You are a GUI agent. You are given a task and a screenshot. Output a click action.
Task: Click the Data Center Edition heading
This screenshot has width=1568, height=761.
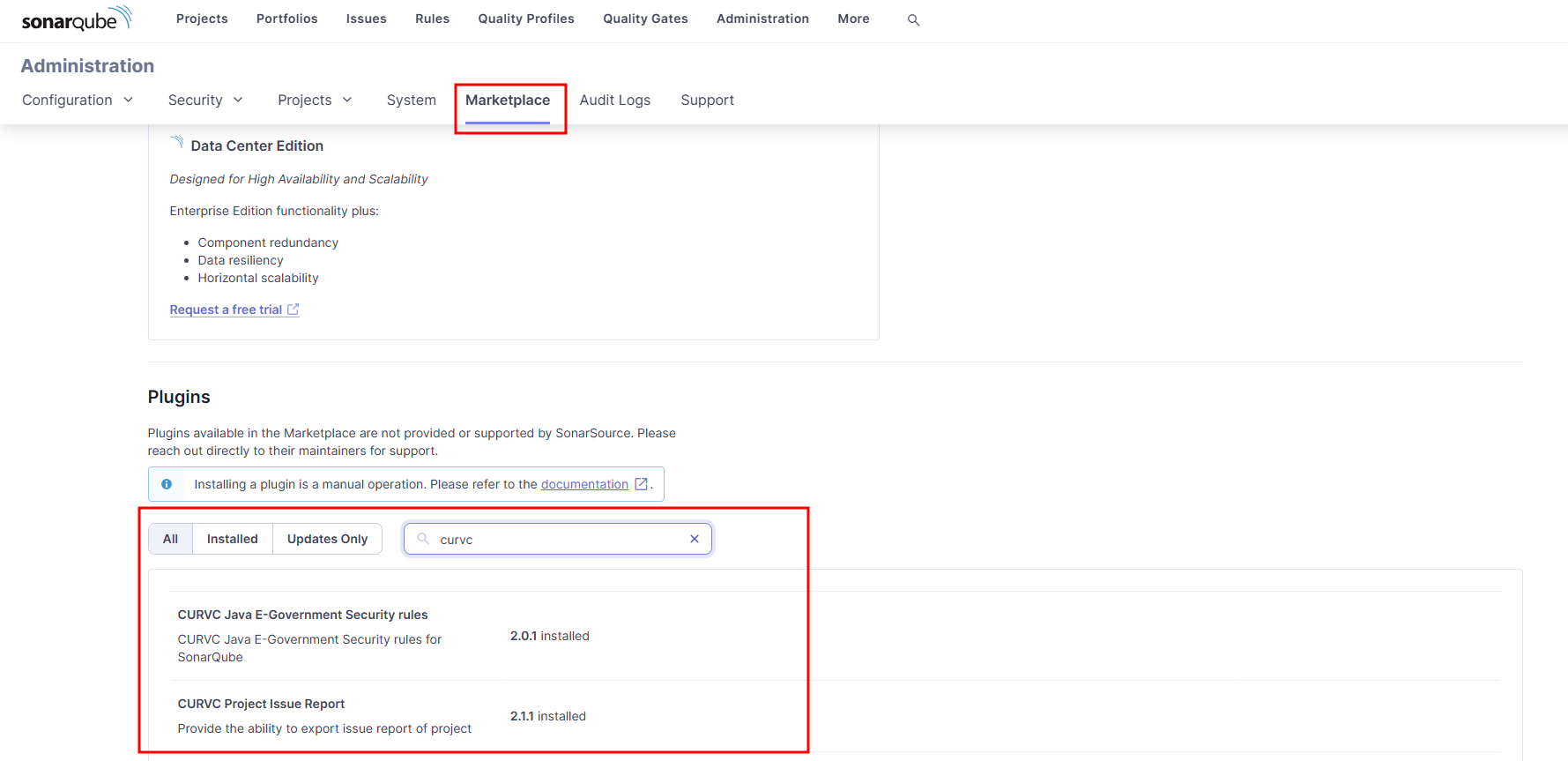pyautogui.click(x=257, y=146)
